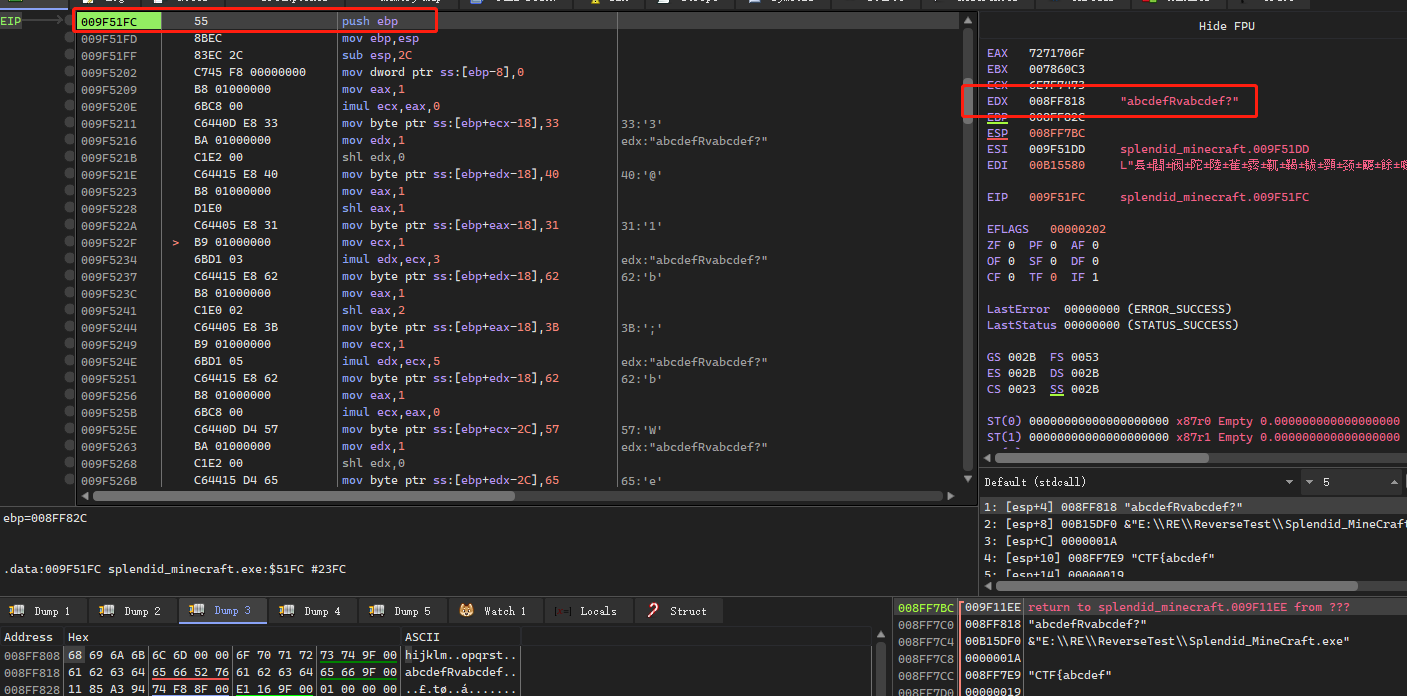The width and height of the screenshot is (1407, 696).
Task: Toggle breakpoint bullet at address 009F51FD
Action: pos(69,38)
